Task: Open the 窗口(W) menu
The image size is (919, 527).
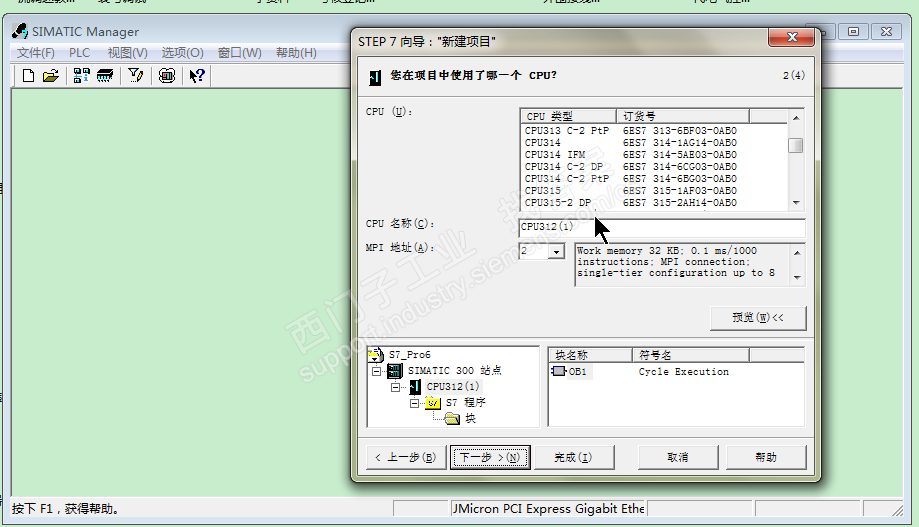Action: [x=239, y=53]
